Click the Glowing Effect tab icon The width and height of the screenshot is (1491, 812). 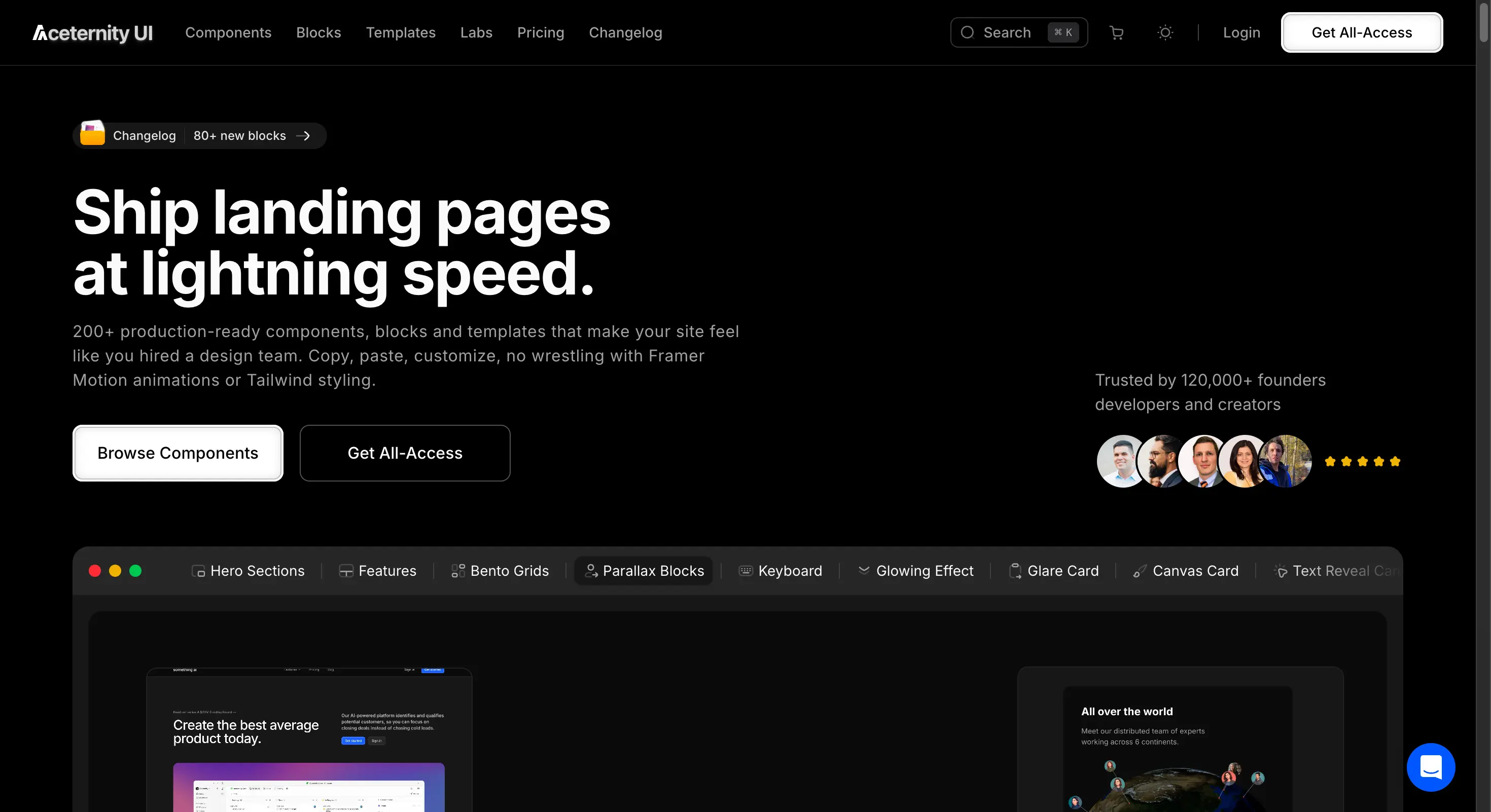(864, 570)
